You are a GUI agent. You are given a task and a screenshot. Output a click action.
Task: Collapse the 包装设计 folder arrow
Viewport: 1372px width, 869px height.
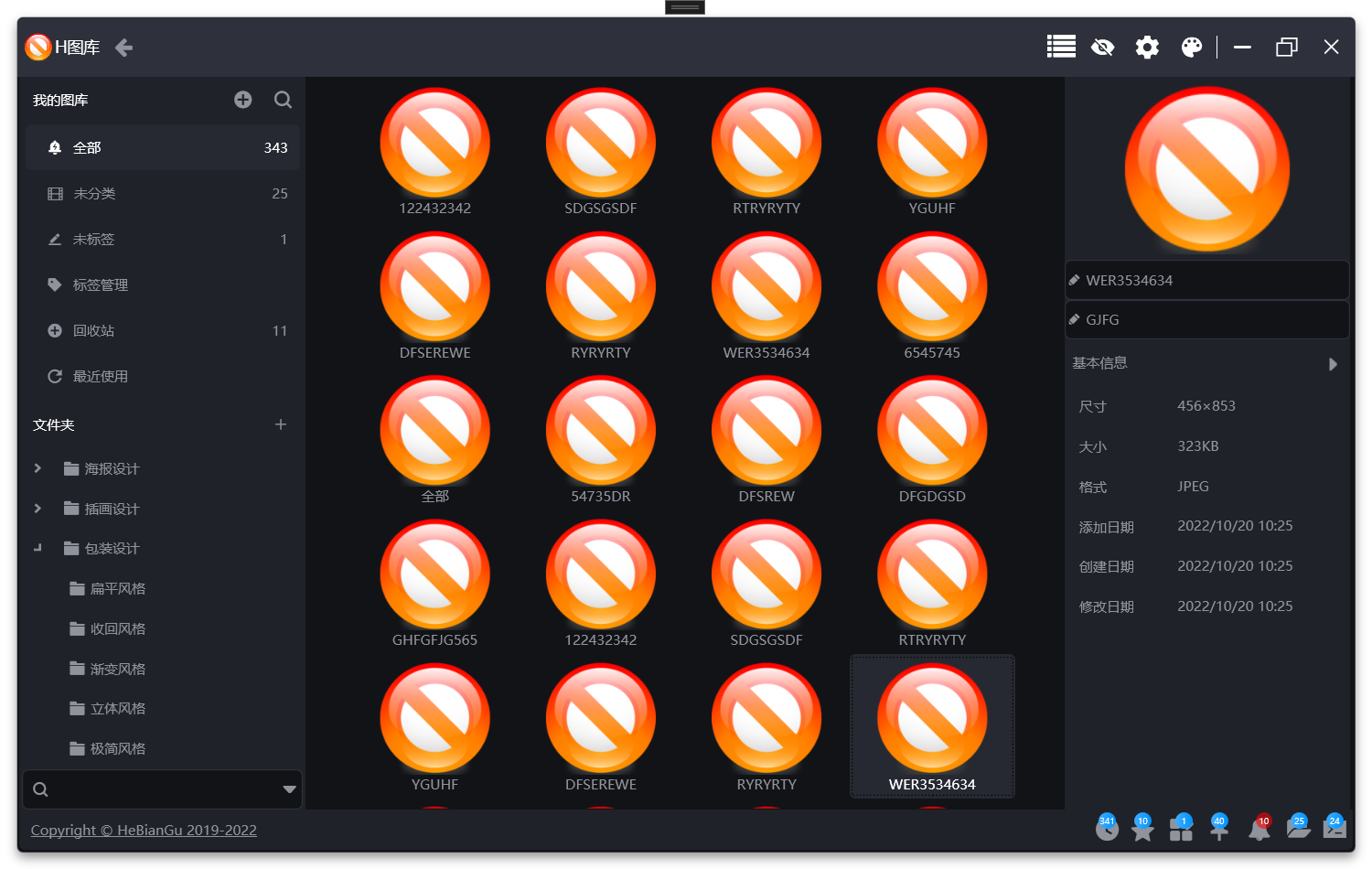(x=38, y=548)
